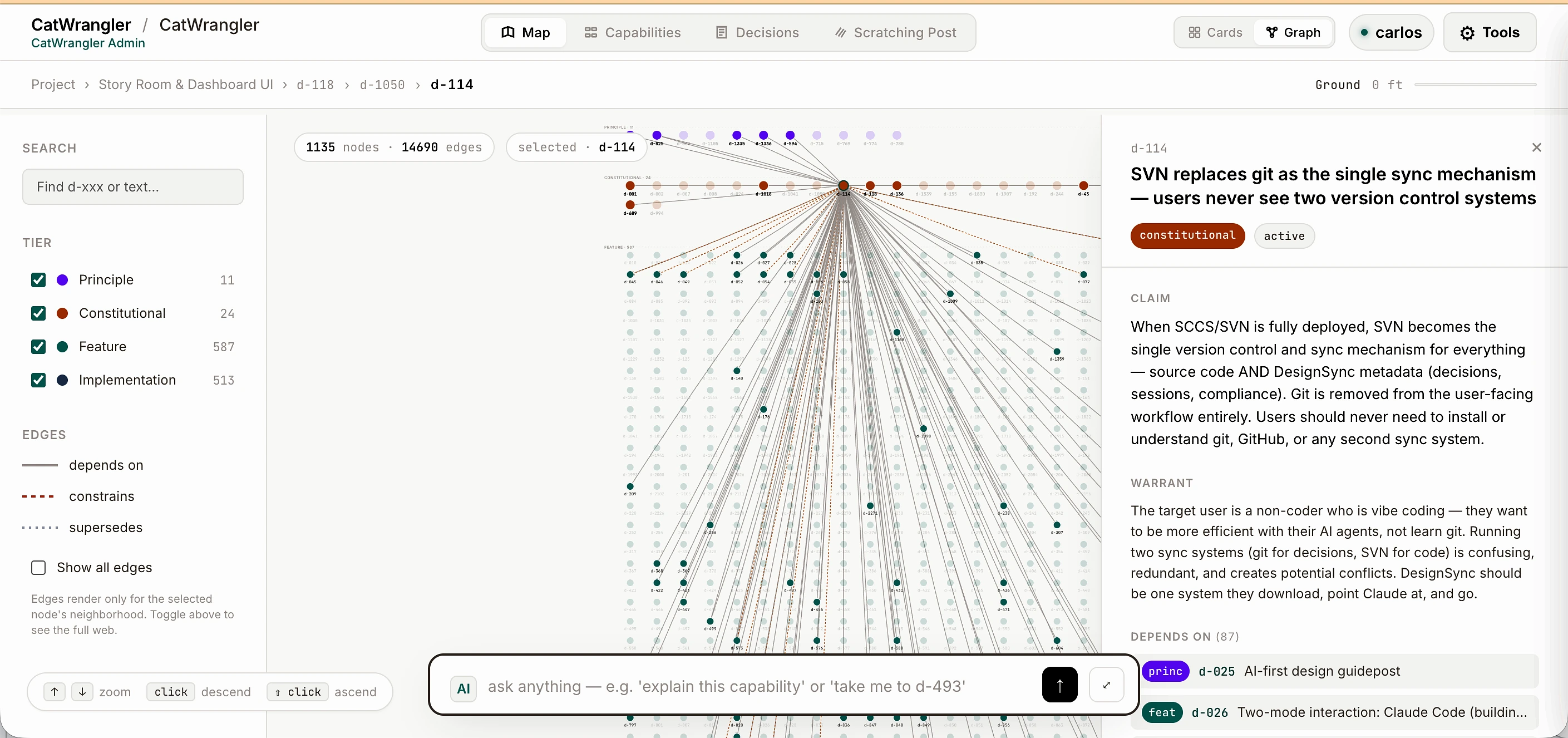Open the Map book icon

point(507,32)
